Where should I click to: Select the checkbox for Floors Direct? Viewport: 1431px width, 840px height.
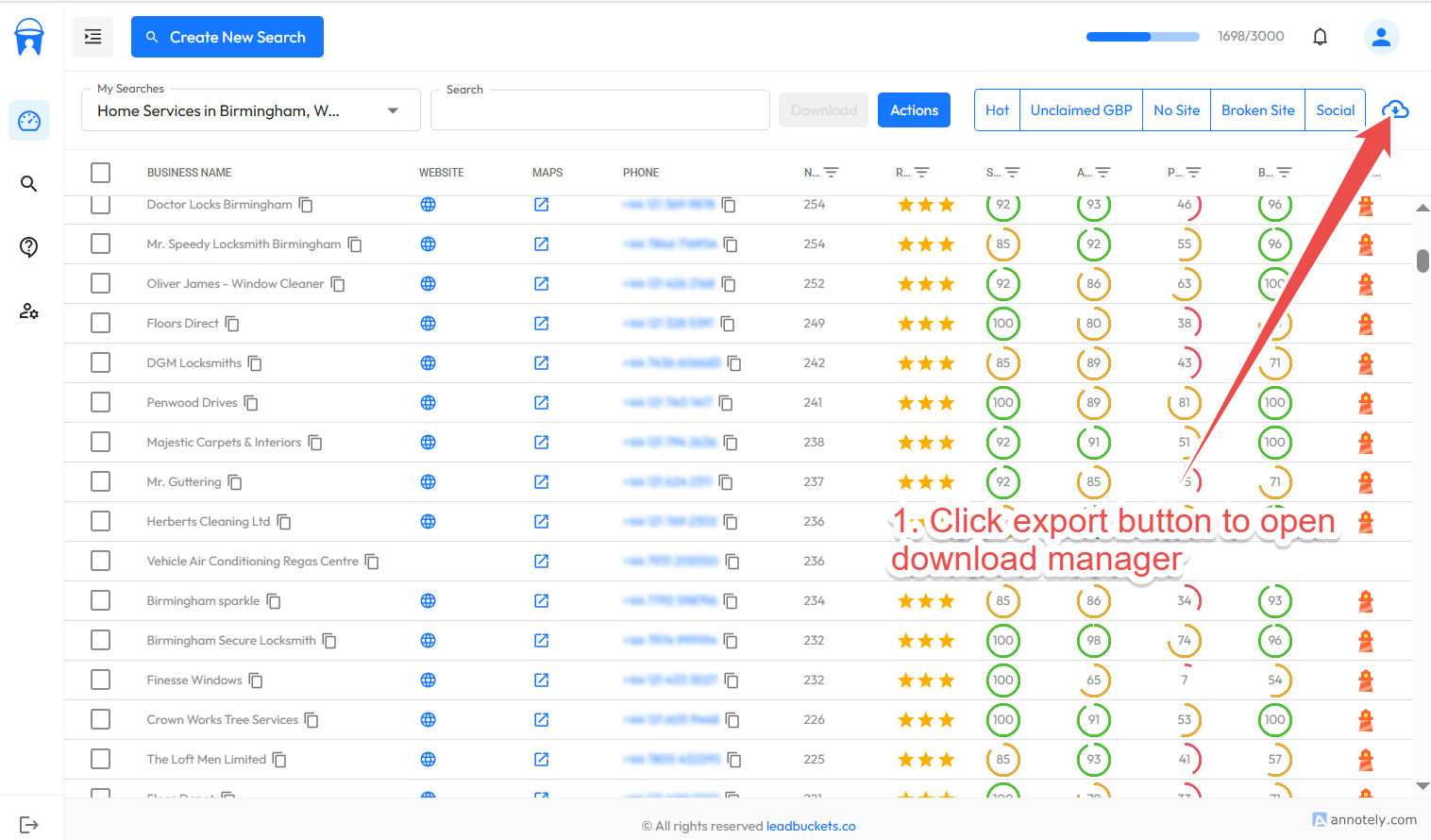(100, 323)
